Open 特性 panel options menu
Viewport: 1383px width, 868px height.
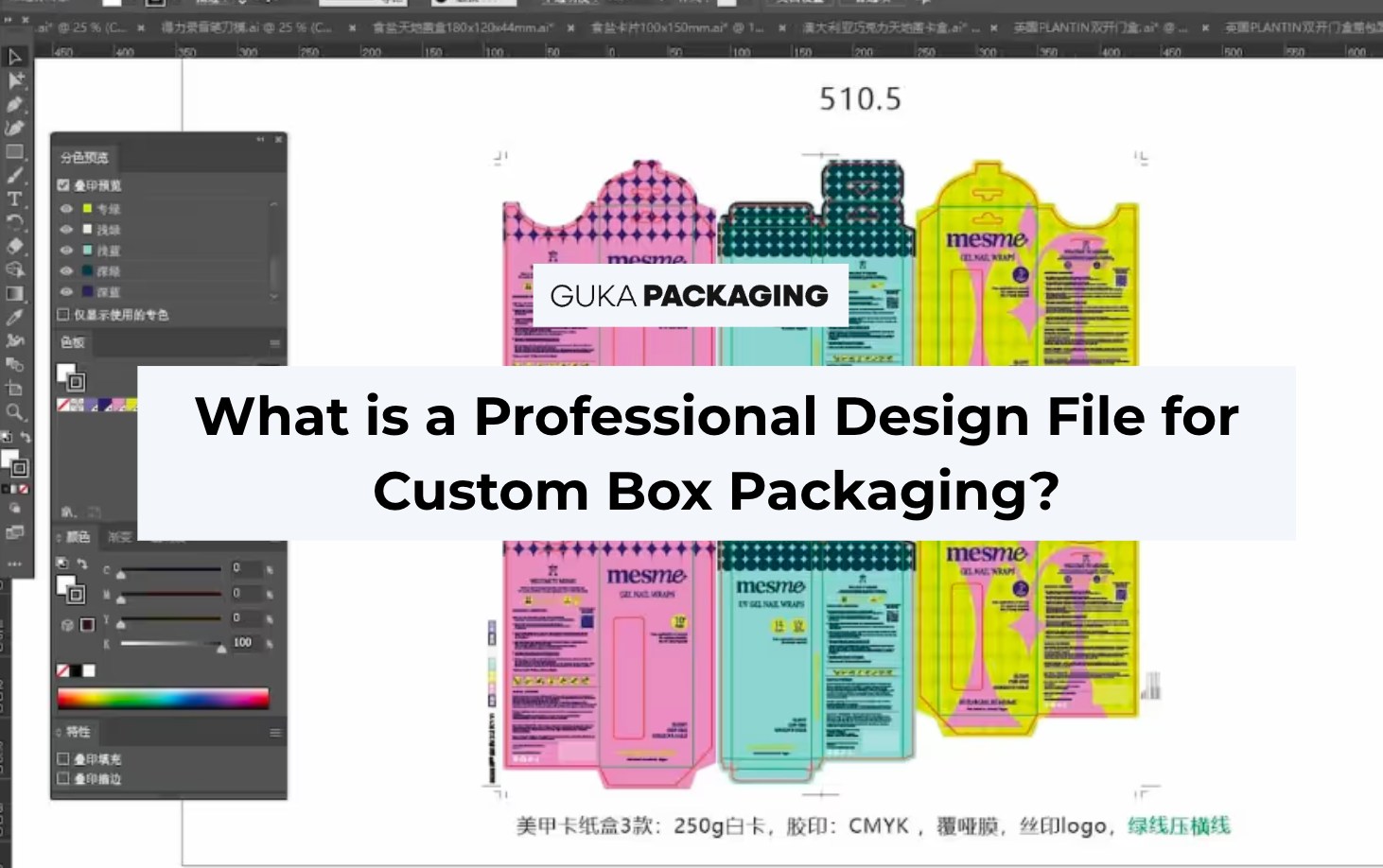[275, 732]
